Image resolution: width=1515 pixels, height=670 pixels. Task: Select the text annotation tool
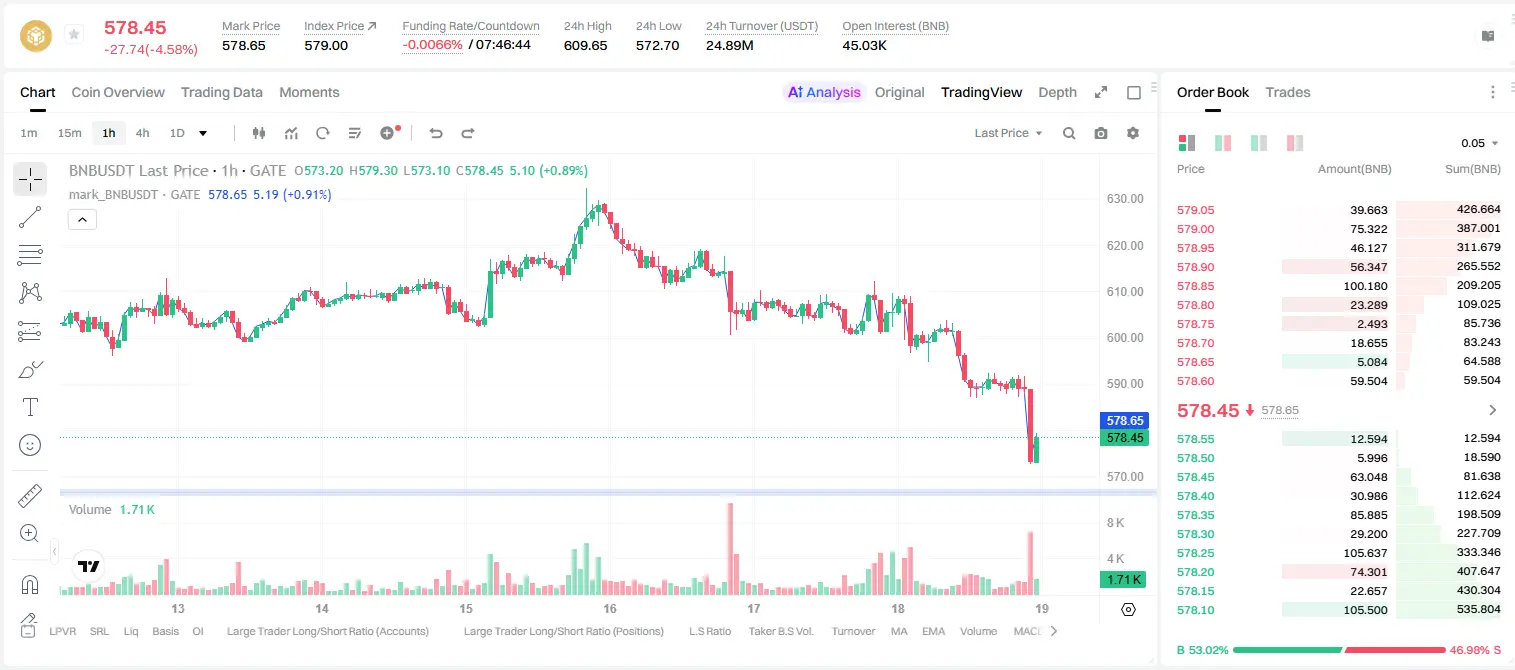pos(30,407)
